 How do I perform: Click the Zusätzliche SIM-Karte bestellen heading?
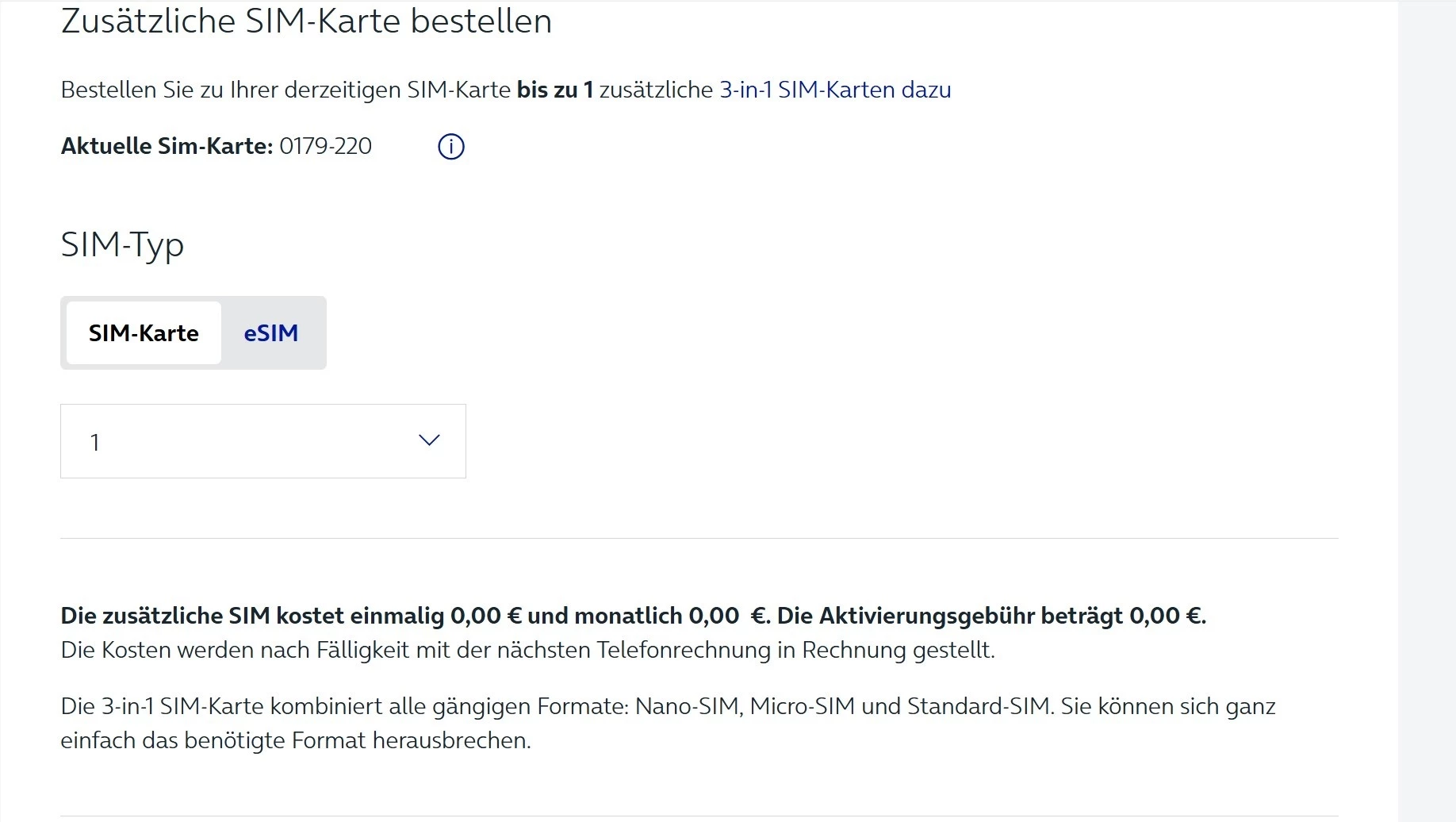[x=306, y=21]
